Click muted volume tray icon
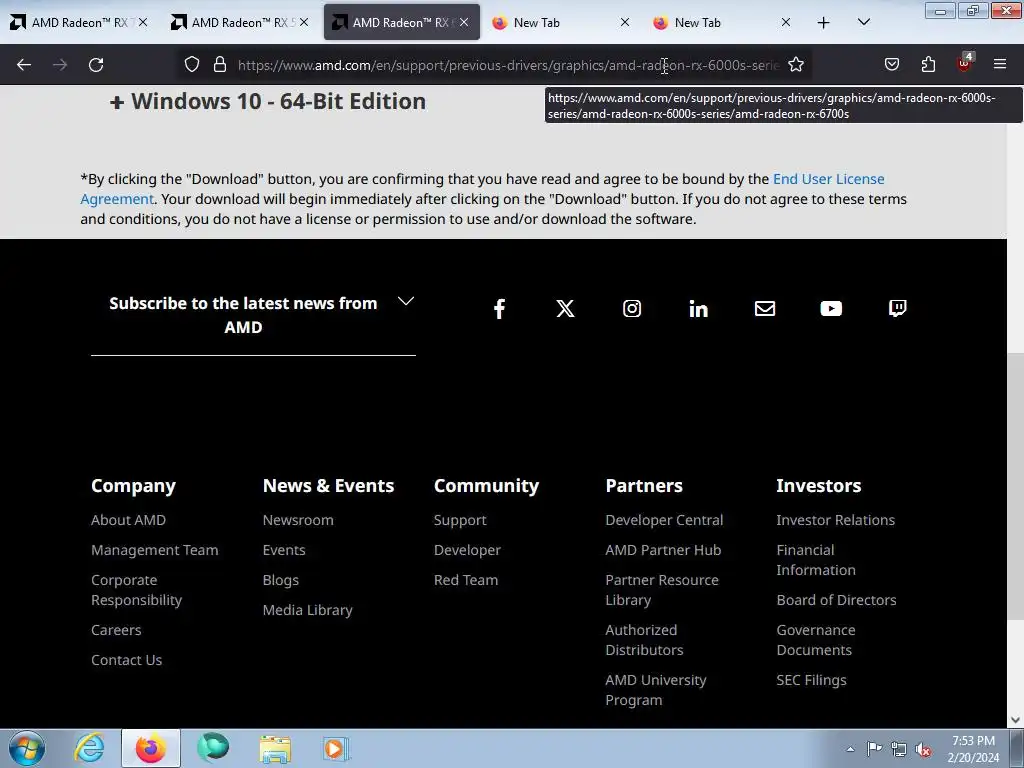Viewport: 1024px width, 768px height. [923, 749]
